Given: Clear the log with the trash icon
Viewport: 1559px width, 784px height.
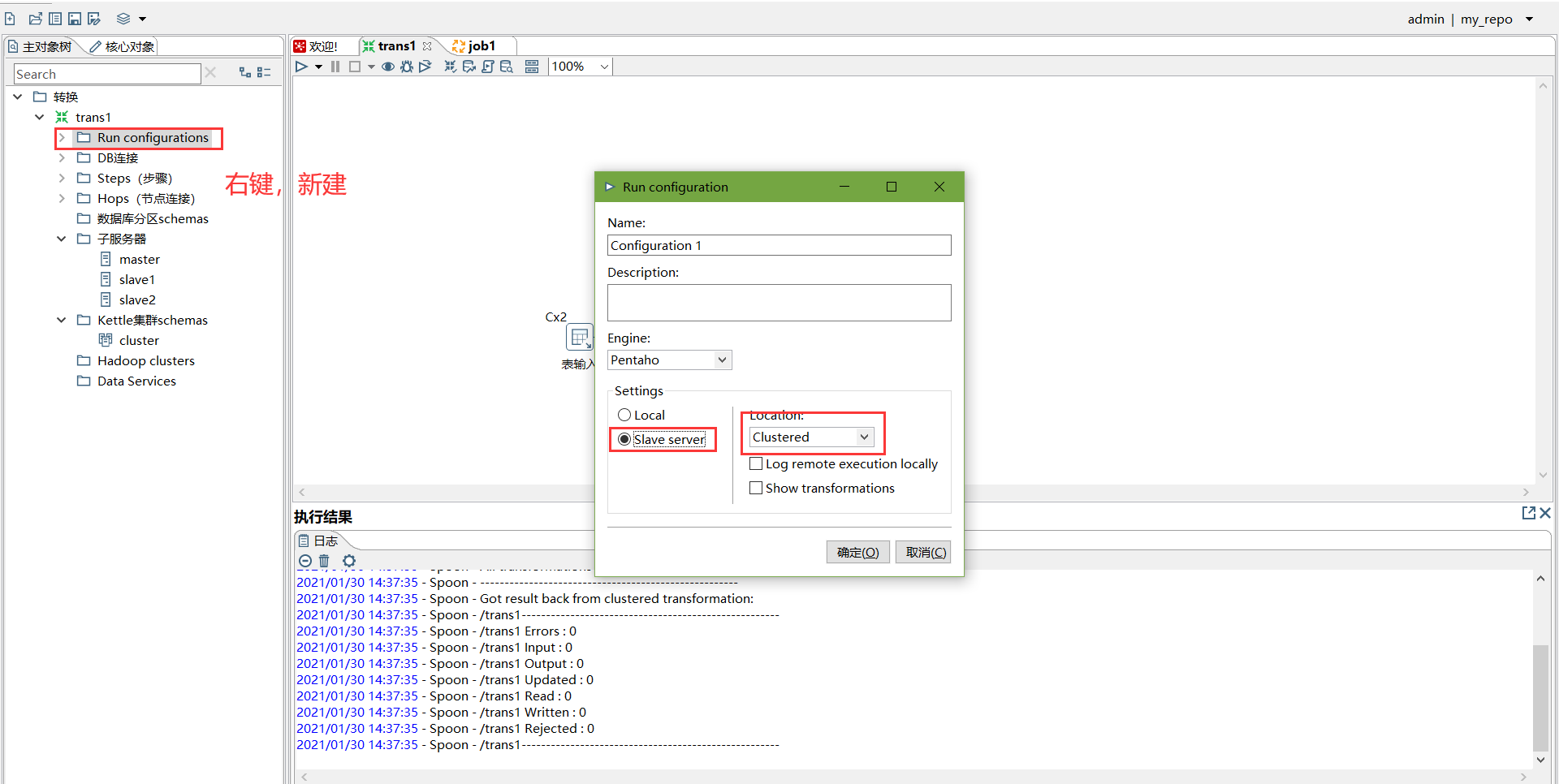Looking at the screenshot, I should click(x=324, y=561).
